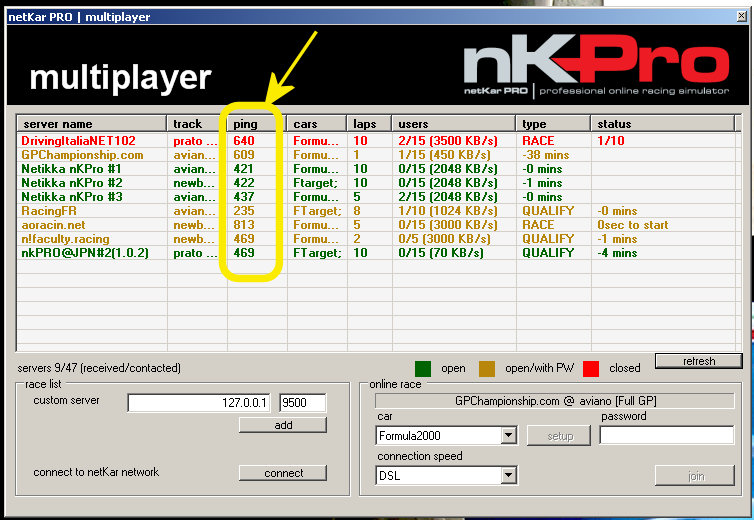Click the gold open/with PW legend swatch

coord(487,368)
